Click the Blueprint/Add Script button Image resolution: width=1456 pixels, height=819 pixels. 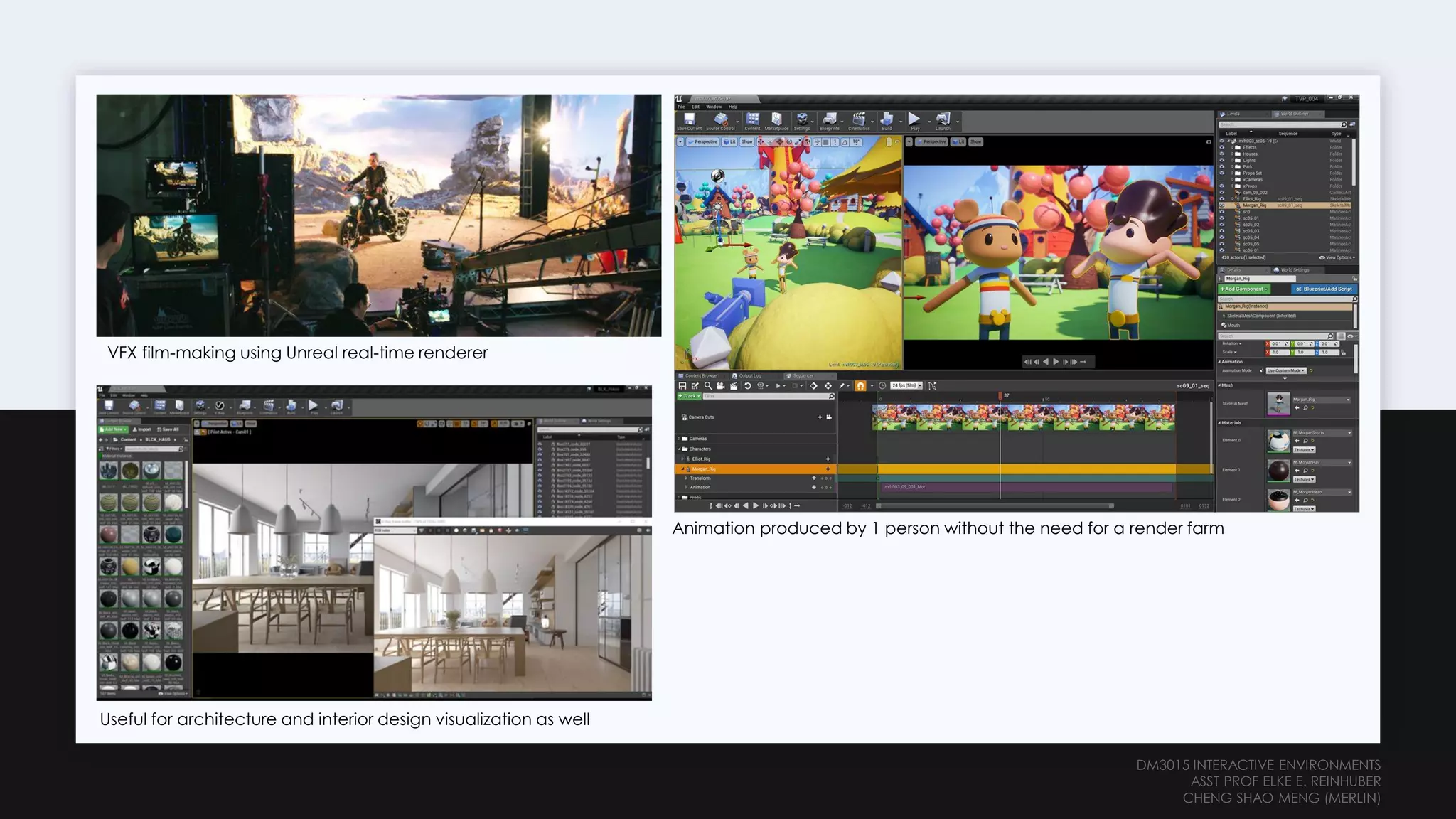(x=1324, y=289)
